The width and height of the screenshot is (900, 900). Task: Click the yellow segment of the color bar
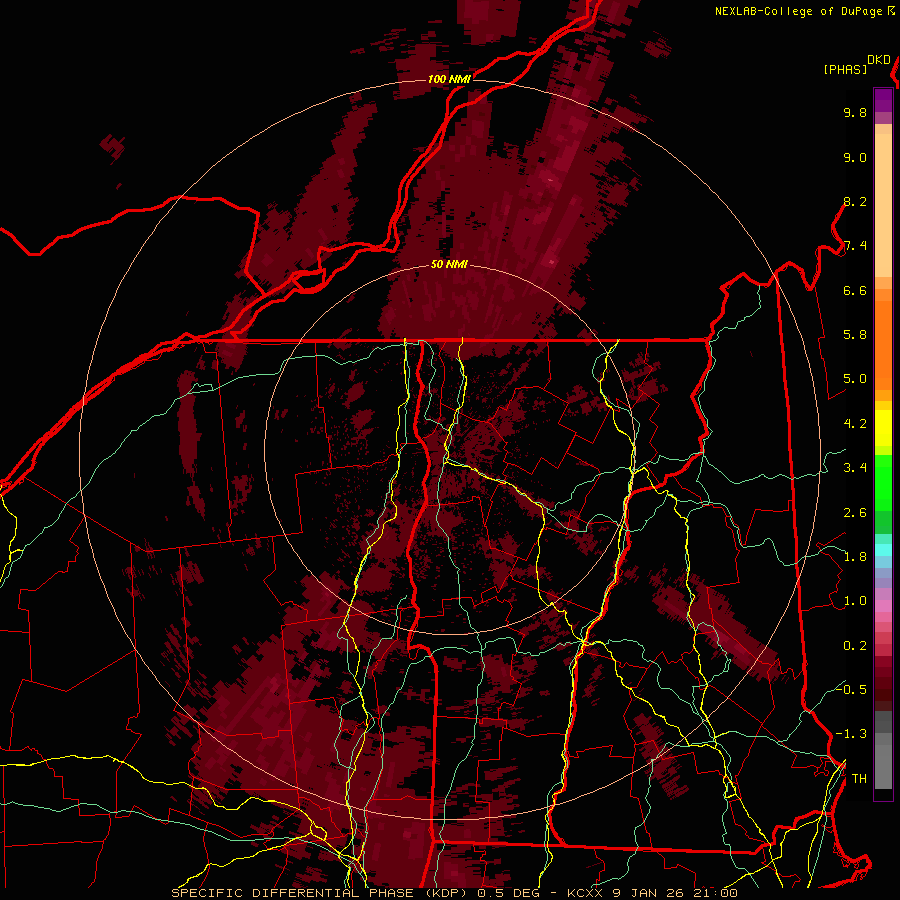[883, 428]
